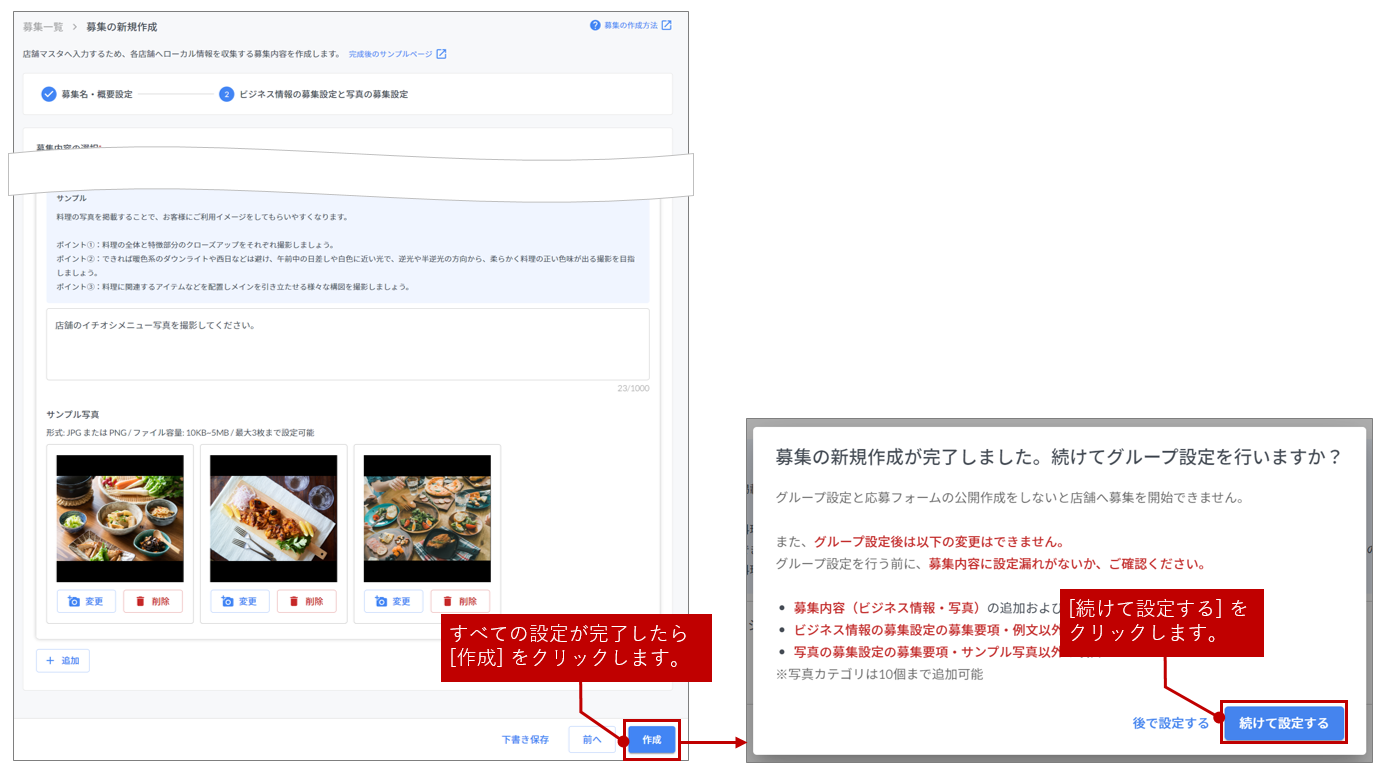Click 下書き保存 to save the draft
This screenshot has width=1384, height=778.
(x=525, y=740)
